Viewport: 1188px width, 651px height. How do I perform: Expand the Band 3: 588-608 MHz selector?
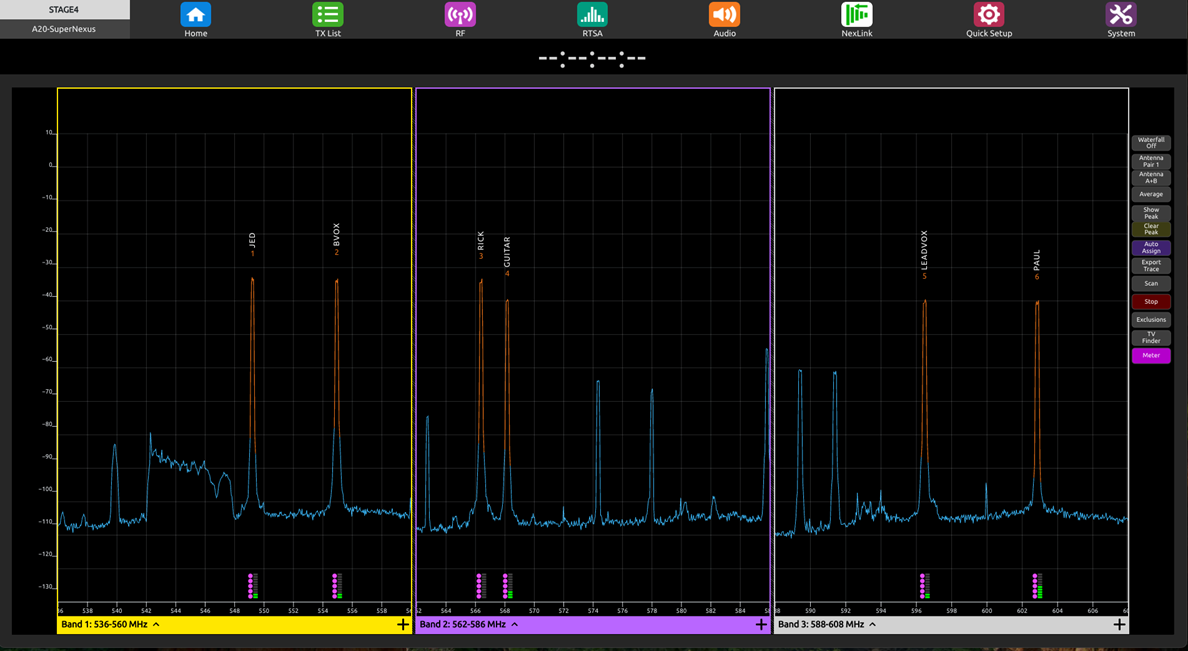pyautogui.click(x=827, y=624)
